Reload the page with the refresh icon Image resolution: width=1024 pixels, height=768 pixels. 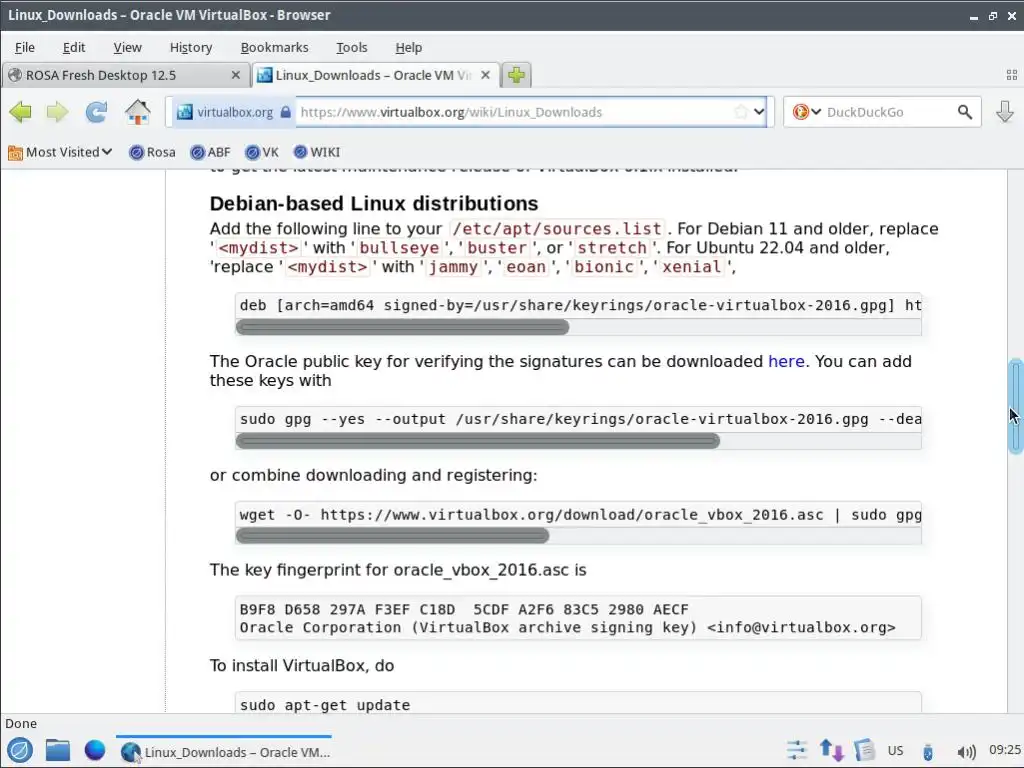click(x=96, y=112)
